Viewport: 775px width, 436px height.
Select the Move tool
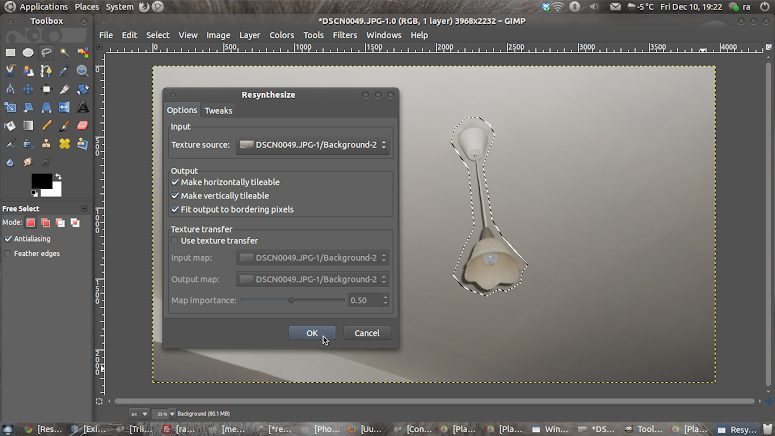(x=28, y=89)
